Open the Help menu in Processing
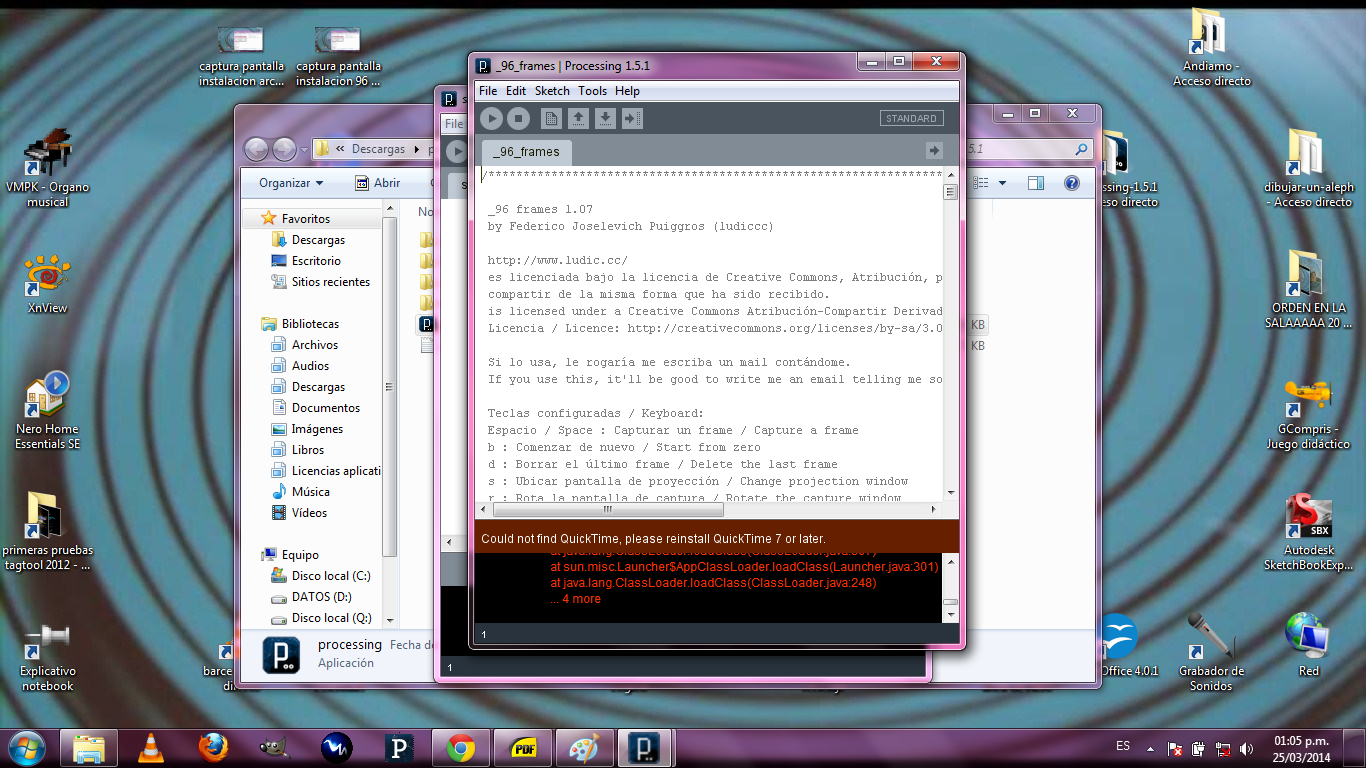1366x768 pixels. click(627, 91)
